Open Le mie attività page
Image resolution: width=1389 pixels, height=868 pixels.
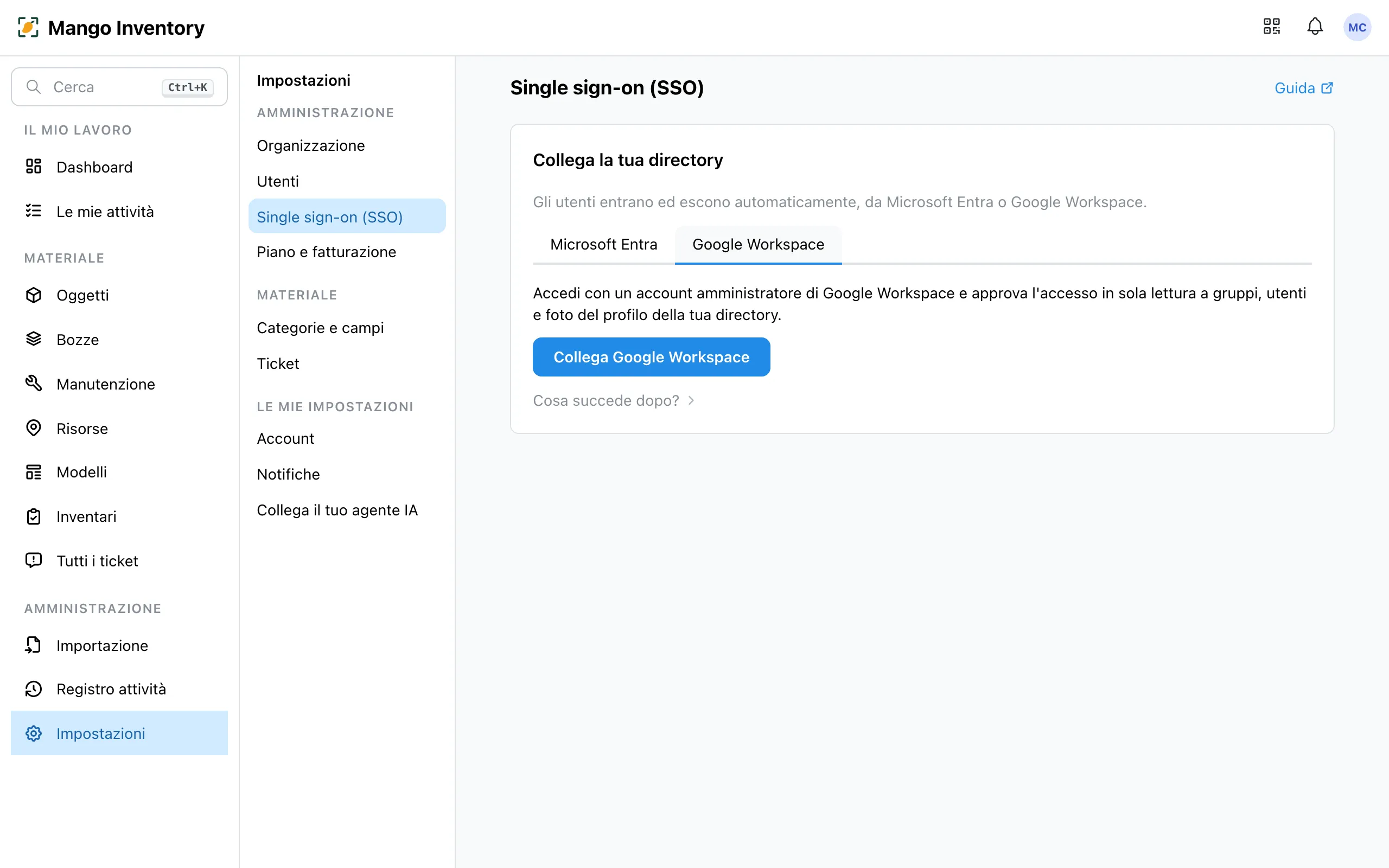click(119, 211)
